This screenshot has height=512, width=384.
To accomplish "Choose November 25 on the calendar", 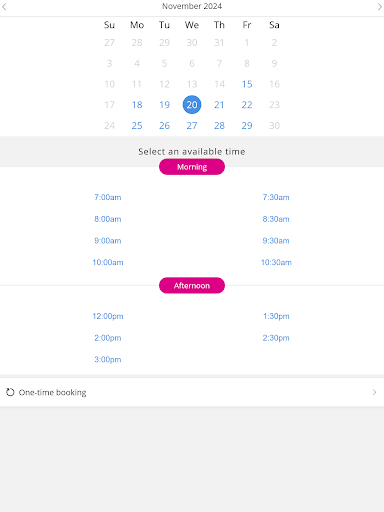I will [137, 126].
